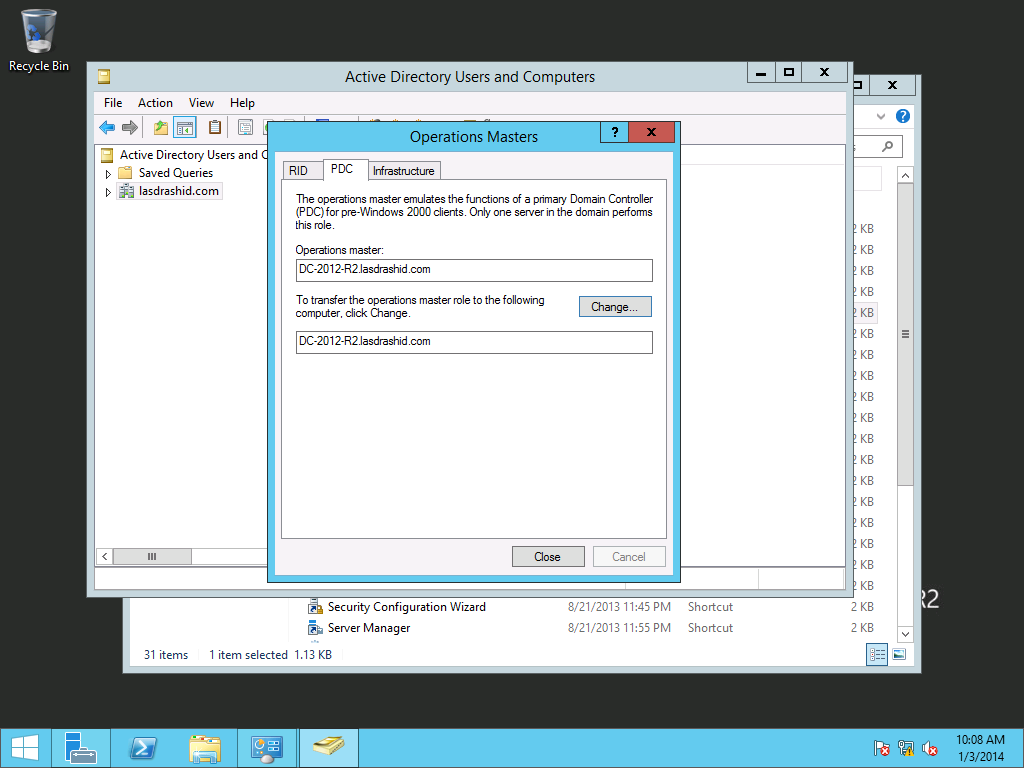The height and width of the screenshot is (768, 1024).
Task: Maximize the Active Directory Users and Computers window
Action: click(788, 72)
